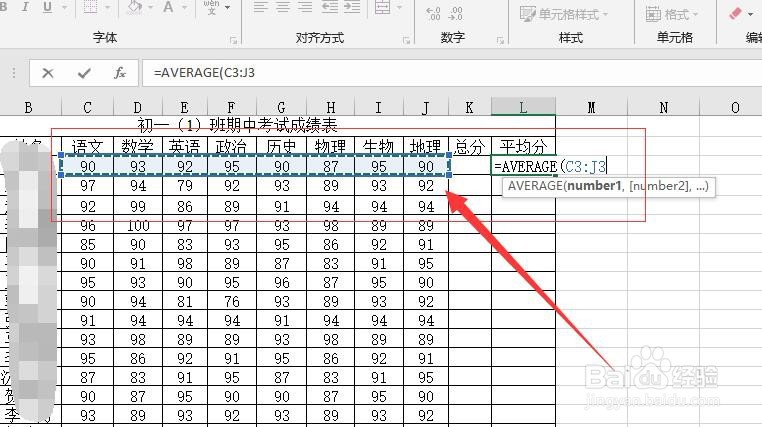Click the cell with score 100

(138, 226)
